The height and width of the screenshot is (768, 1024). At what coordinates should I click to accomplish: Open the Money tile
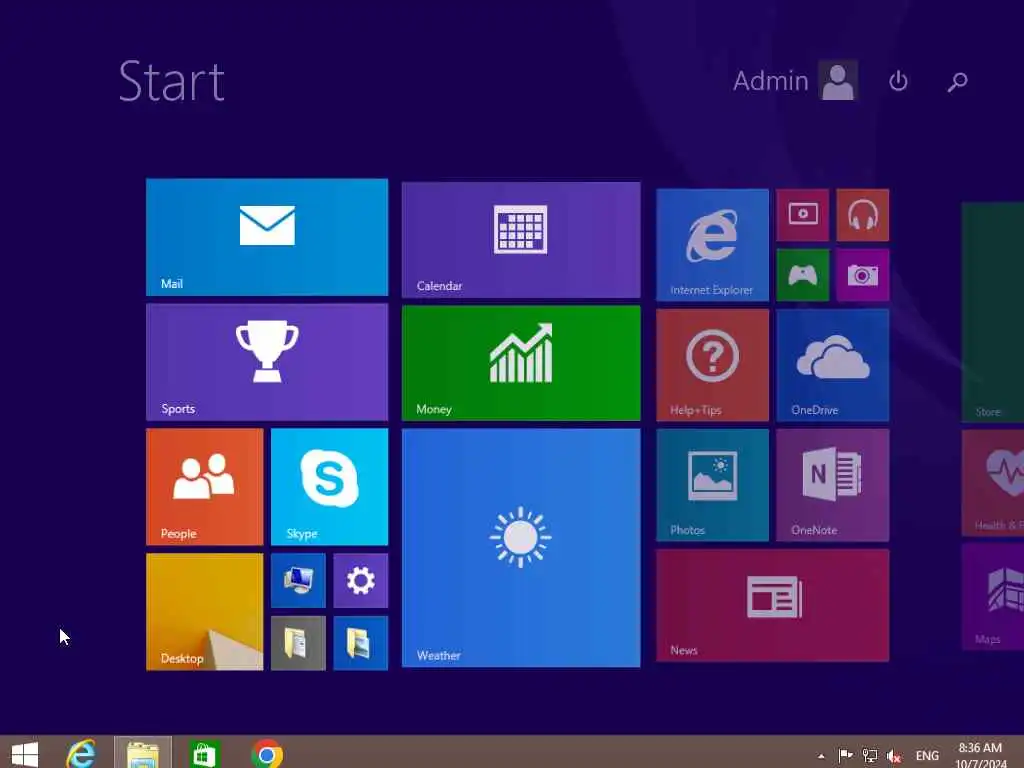[x=520, y=363]
